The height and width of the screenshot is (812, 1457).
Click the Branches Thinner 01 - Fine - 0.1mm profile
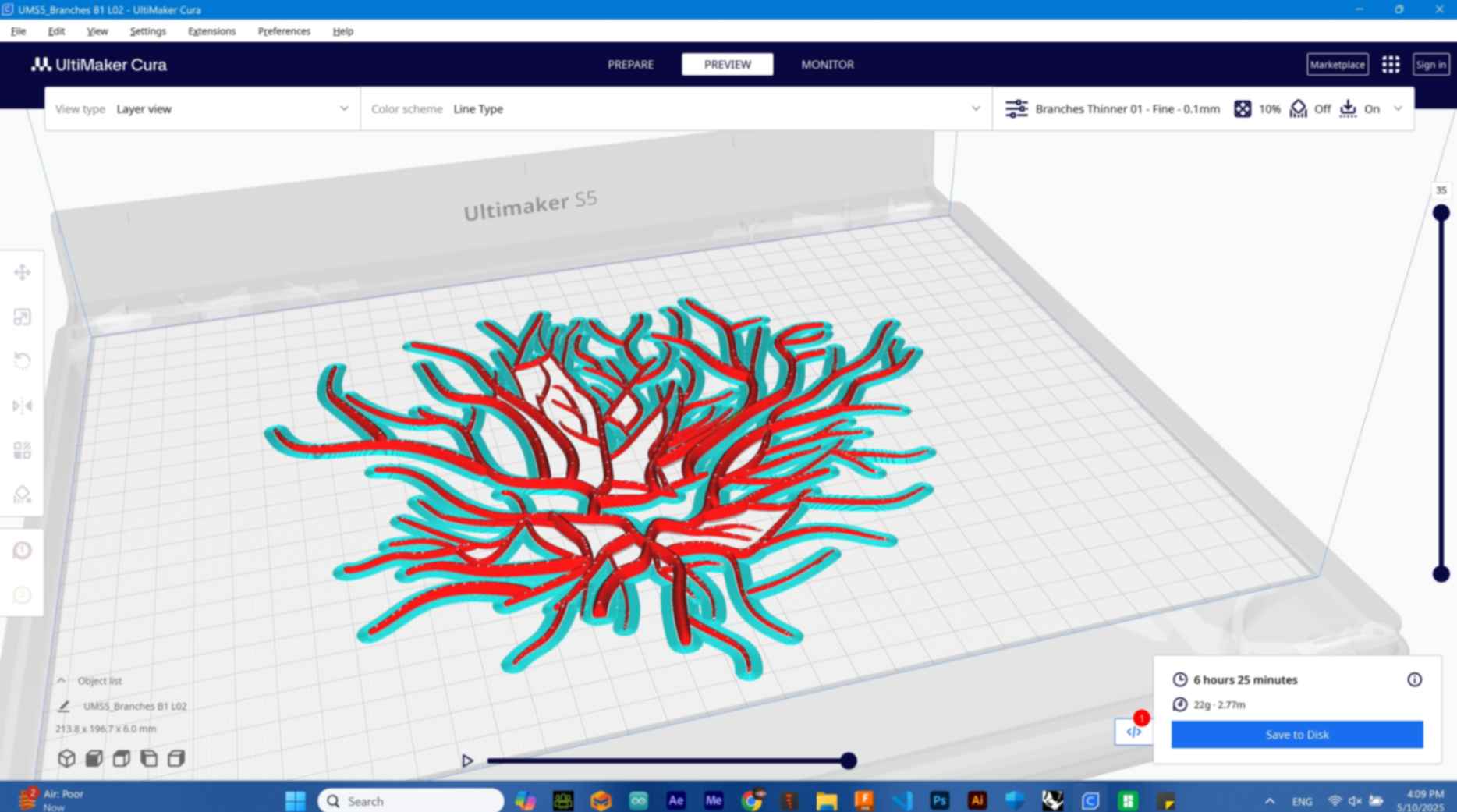[1127, 109]
